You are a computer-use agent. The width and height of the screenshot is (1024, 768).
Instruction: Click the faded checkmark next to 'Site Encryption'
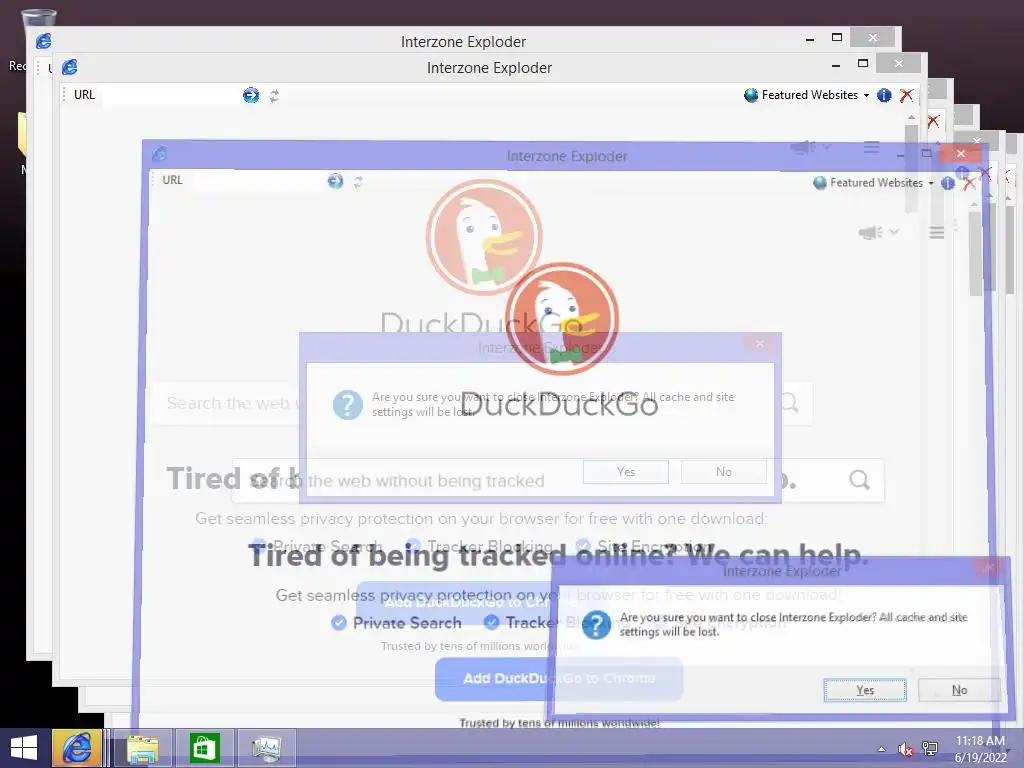pos(583,546)
